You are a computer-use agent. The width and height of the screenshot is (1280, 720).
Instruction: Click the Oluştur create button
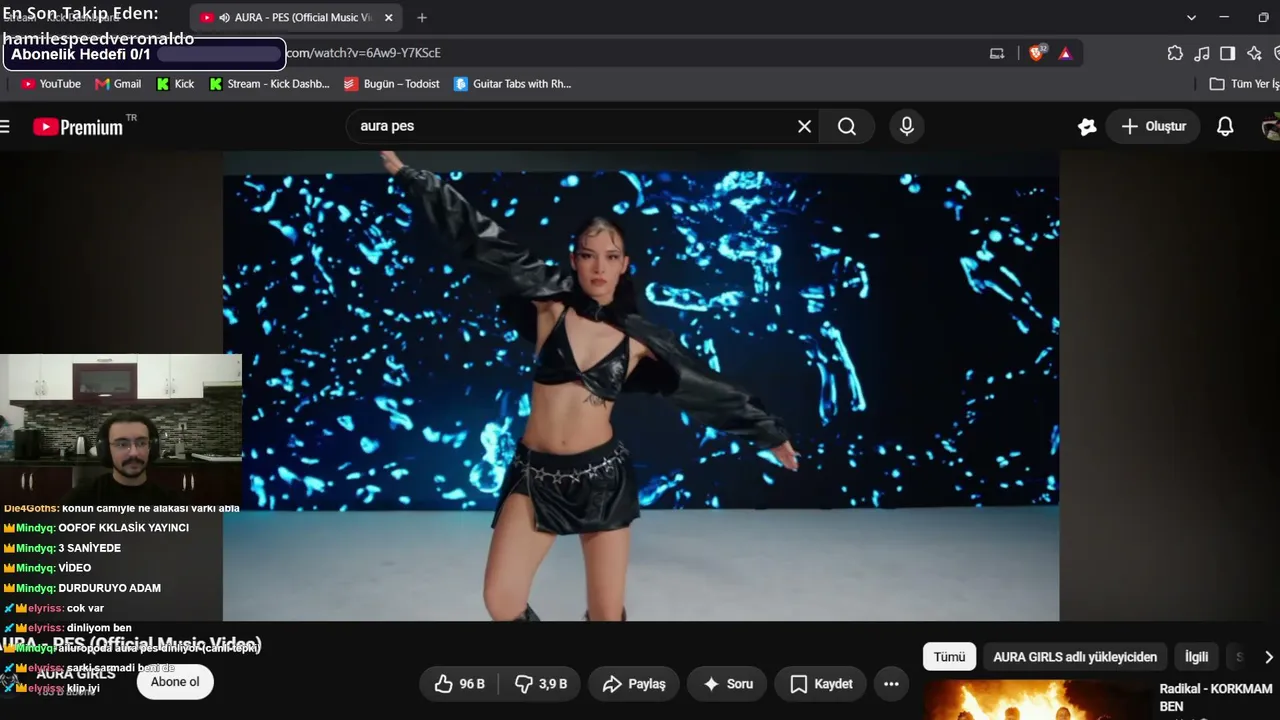coord(1153,126)
